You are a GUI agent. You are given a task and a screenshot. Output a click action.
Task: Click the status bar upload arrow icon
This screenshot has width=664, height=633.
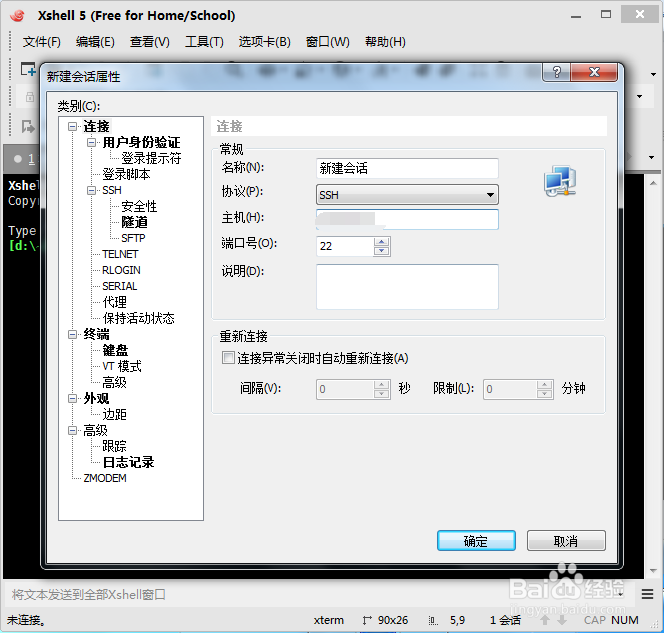point(545,620)
